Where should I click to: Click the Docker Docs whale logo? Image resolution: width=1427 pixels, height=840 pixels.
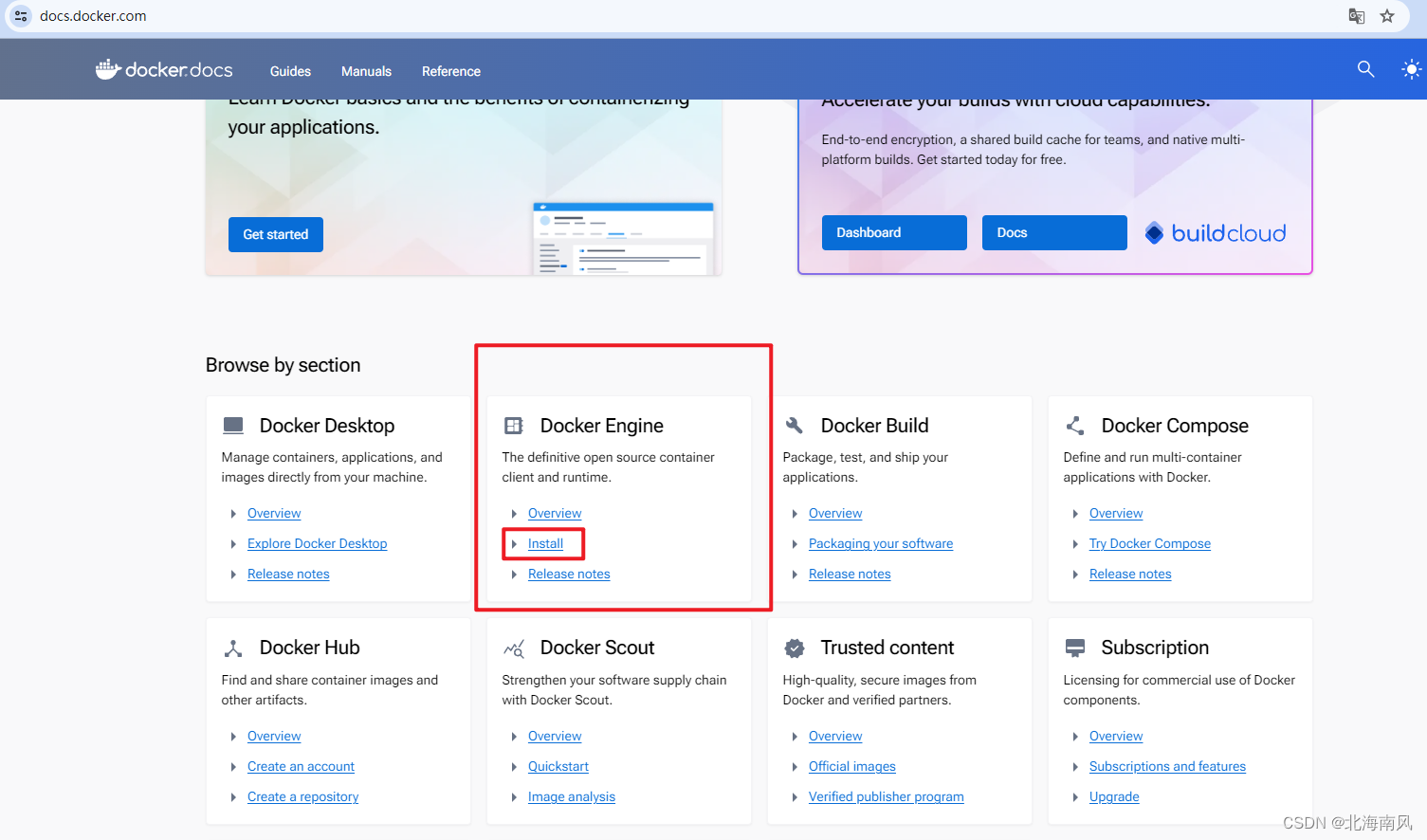(164, 70)
